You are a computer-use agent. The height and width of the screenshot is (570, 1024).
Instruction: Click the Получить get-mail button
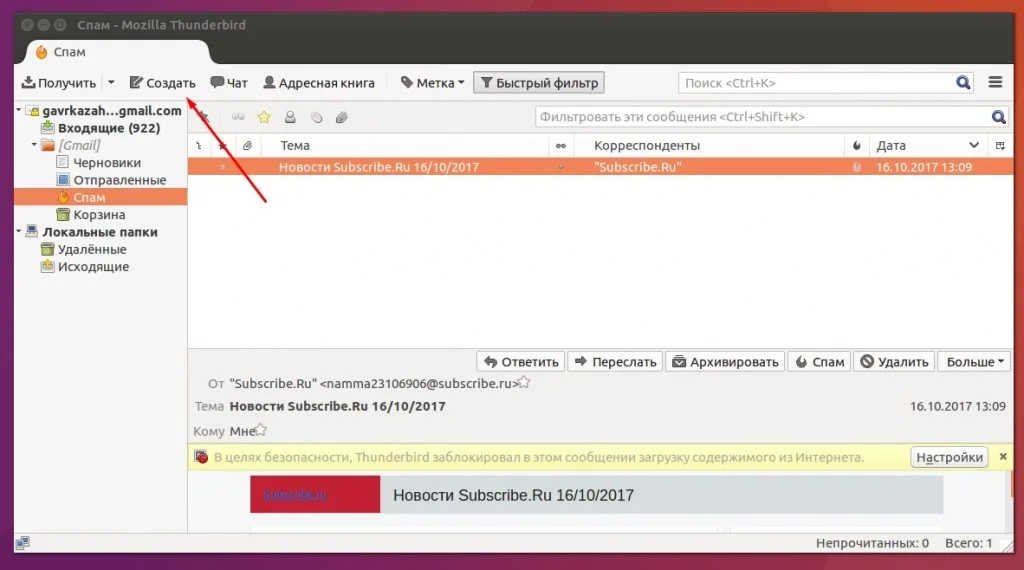coord(59,83)
